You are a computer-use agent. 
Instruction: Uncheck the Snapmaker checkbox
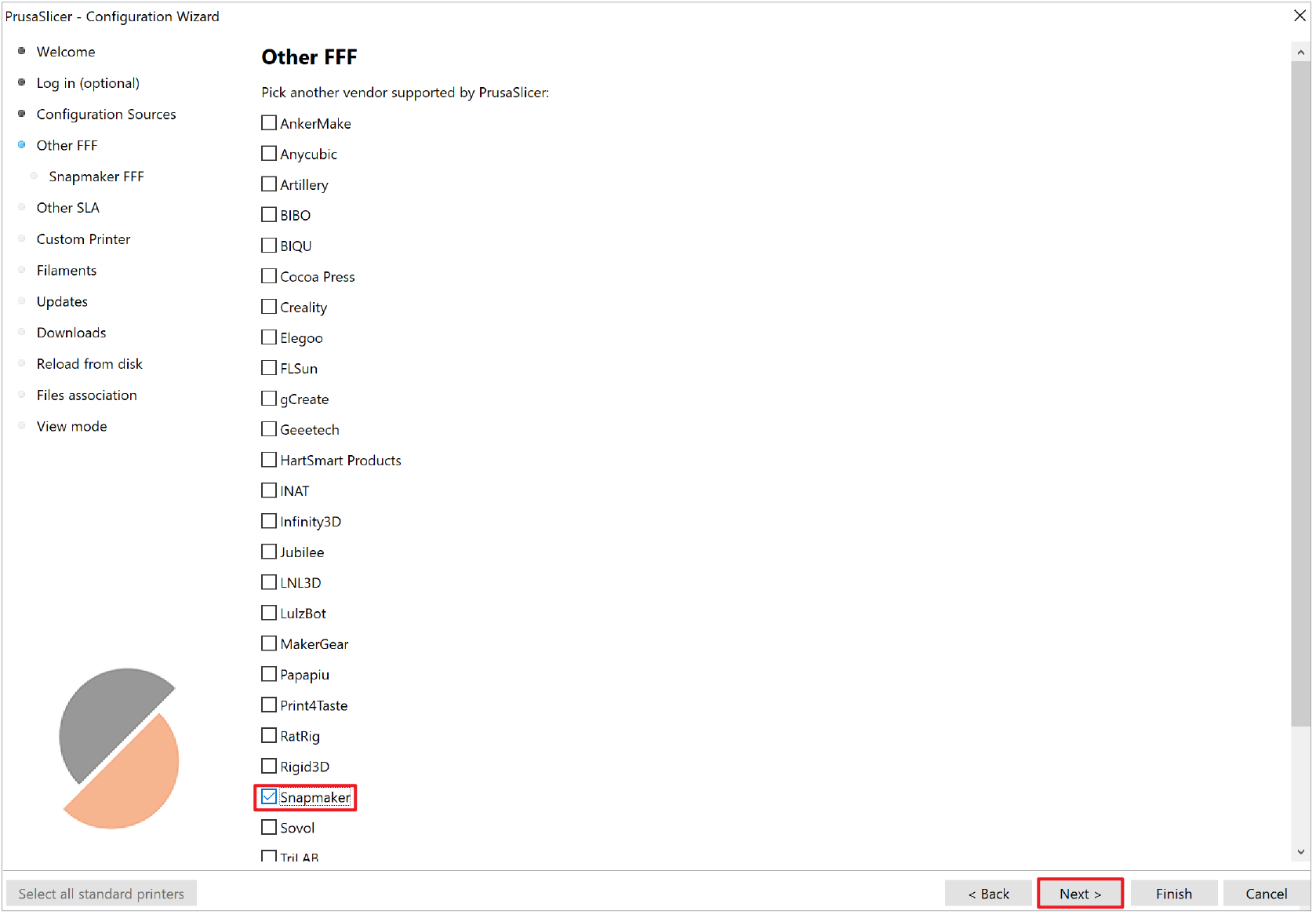coord(269,796)
